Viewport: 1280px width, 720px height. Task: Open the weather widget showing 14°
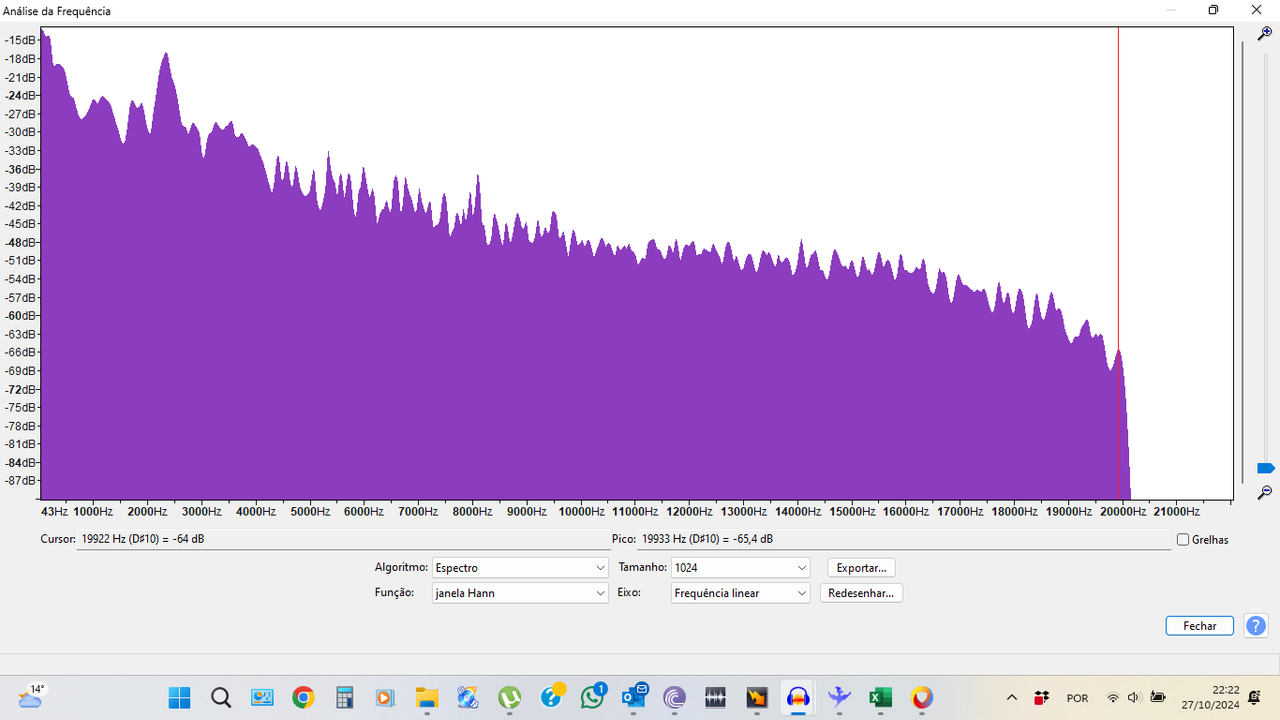pyautogui.click(x=32, y=696)
